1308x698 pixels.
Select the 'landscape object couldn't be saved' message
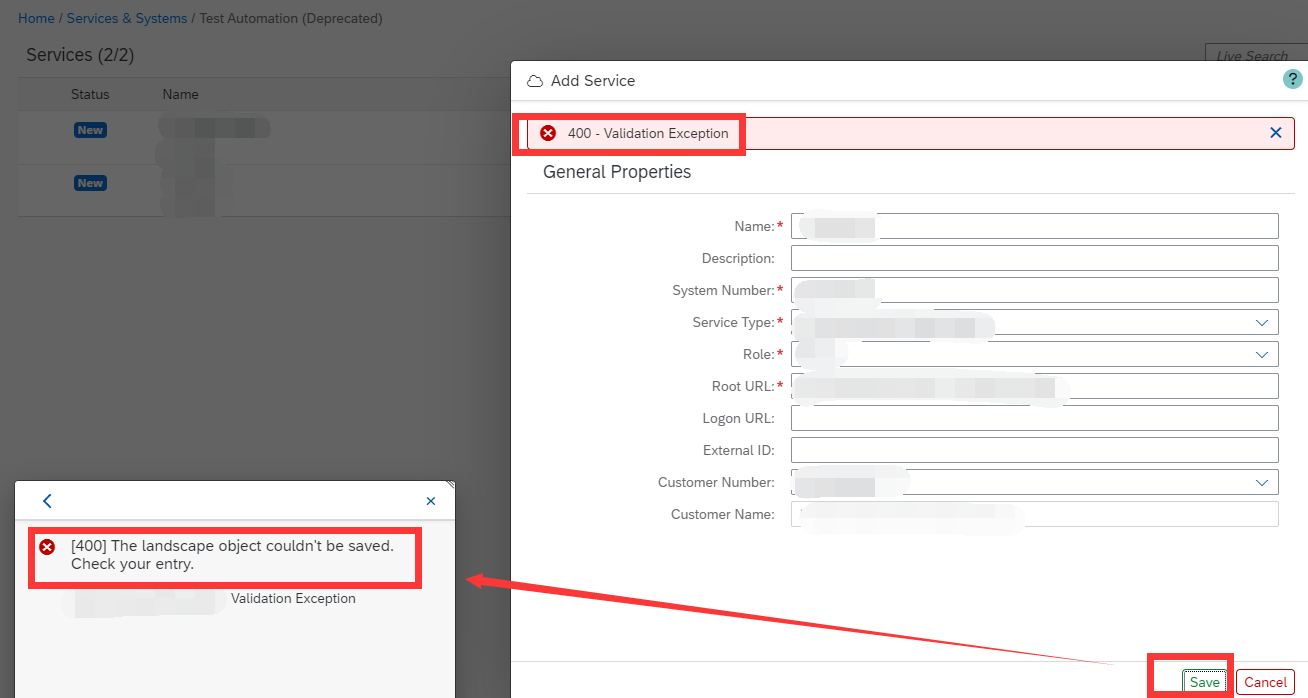click(x=232, y=555)
